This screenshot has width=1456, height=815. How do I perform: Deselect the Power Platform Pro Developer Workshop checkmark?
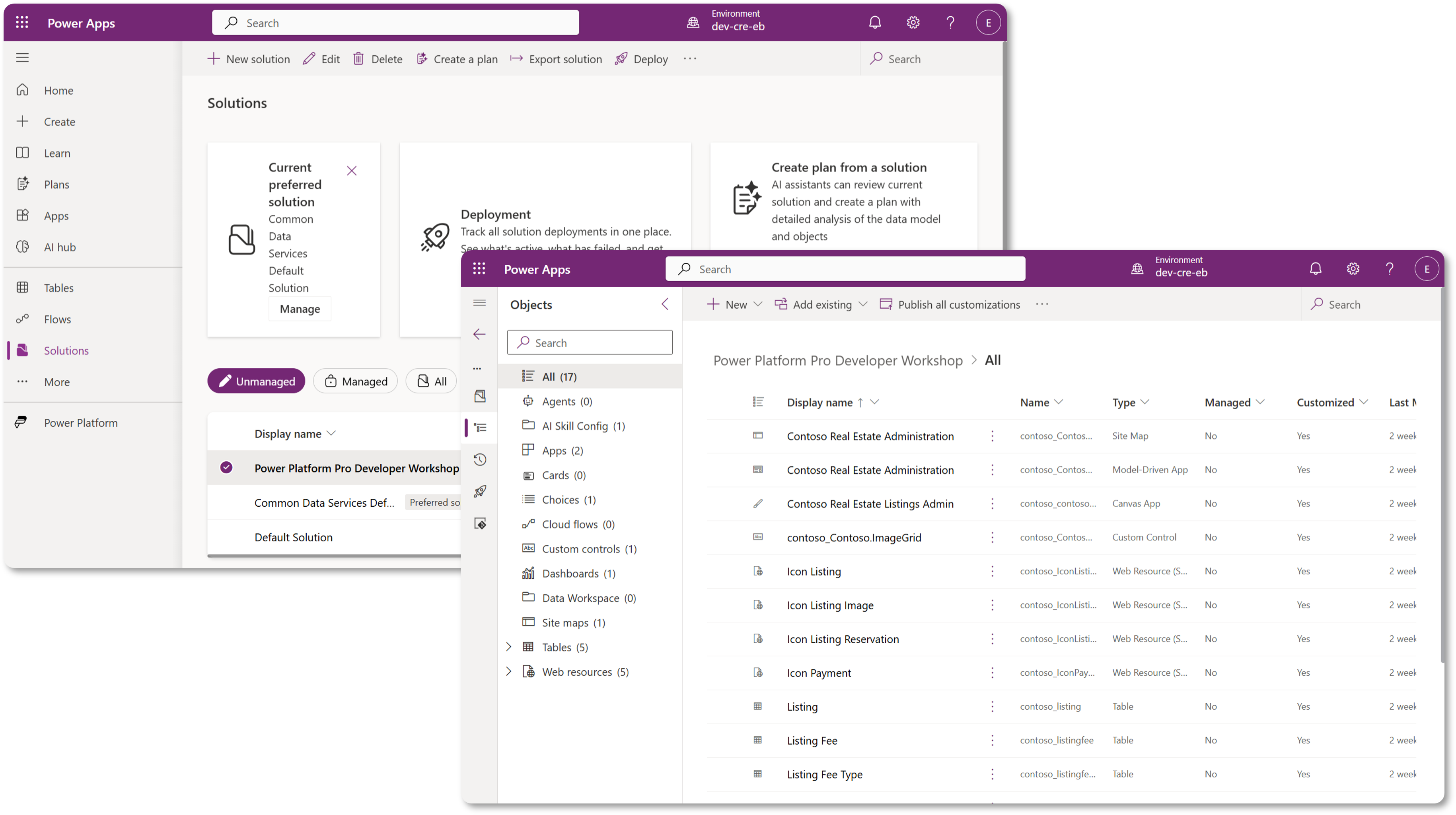click(226, 467)
